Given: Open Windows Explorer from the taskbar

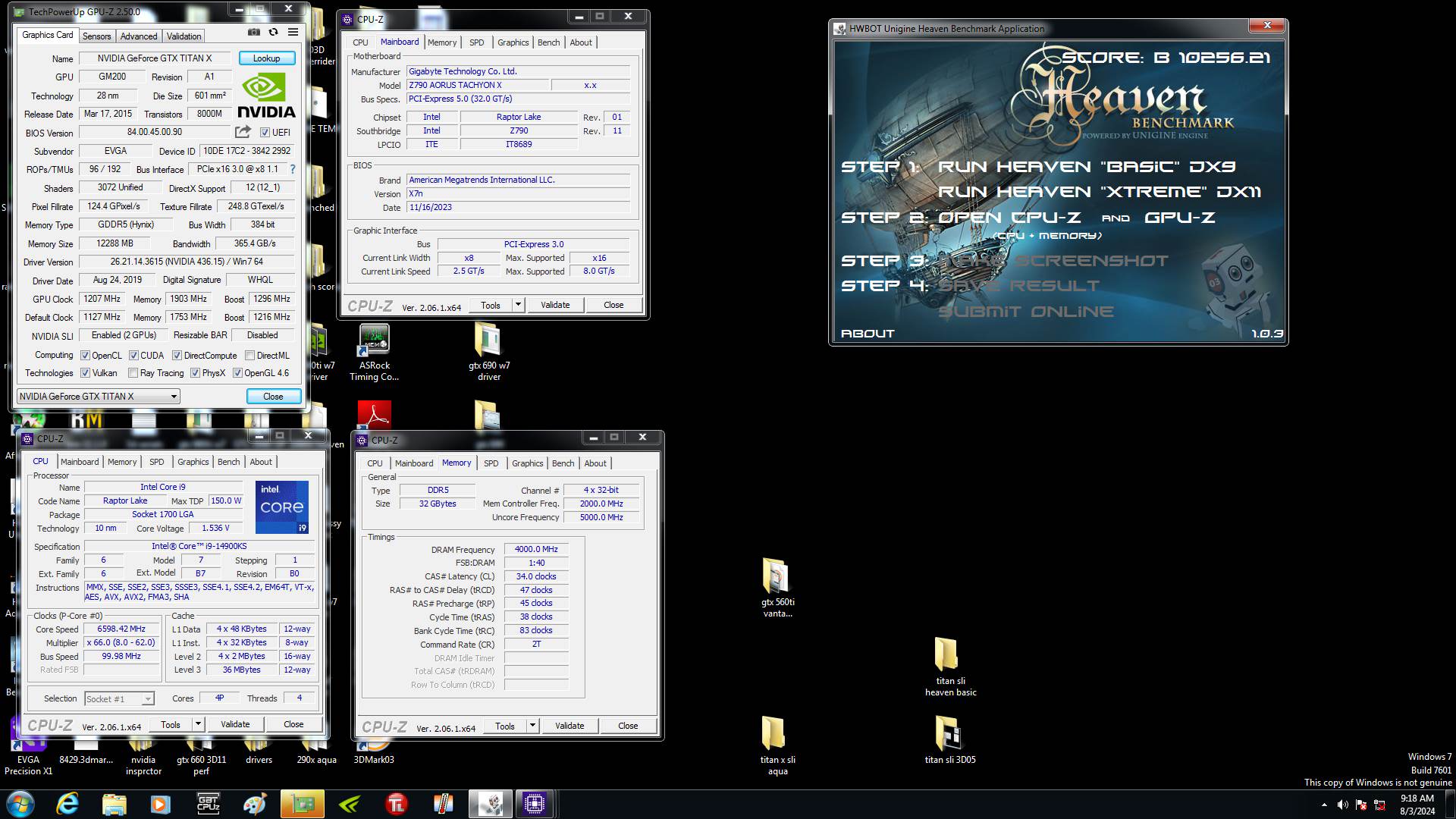Looking at the screenshot, I should 114,804.
